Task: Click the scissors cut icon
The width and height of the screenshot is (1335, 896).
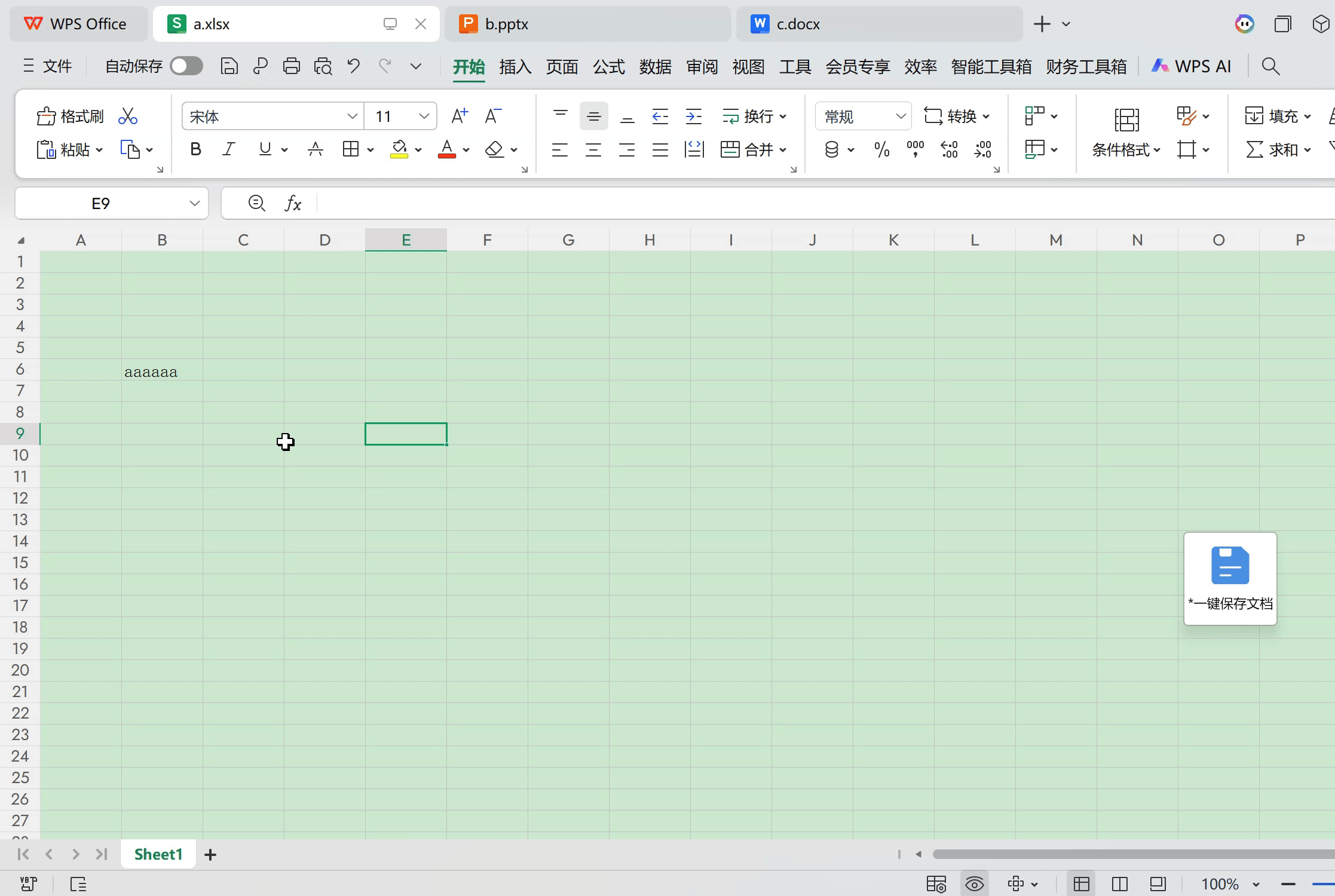Action: (128, 116)
